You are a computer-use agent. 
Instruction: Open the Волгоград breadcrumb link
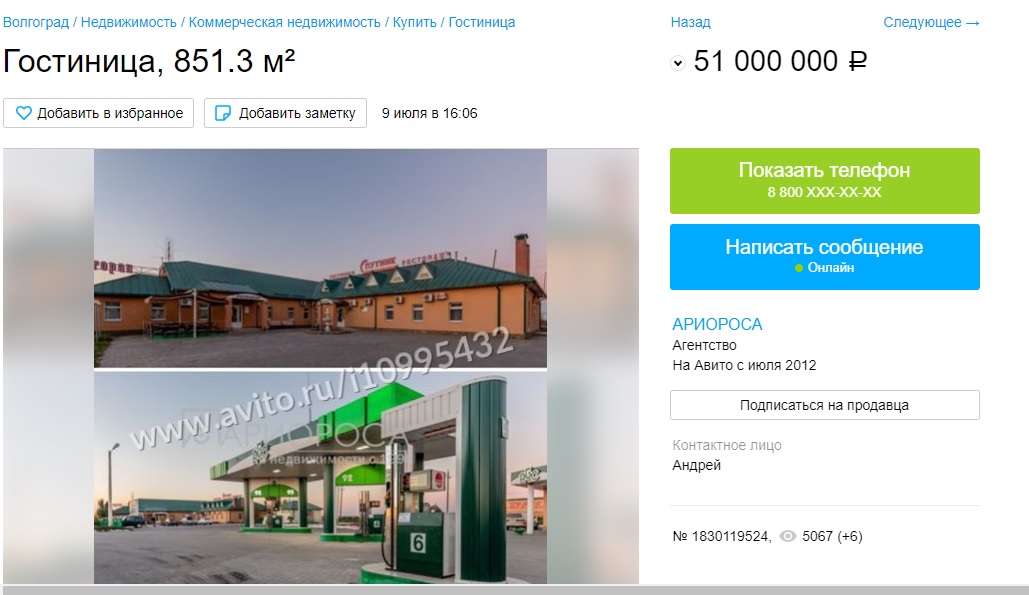tap(35, 22)
